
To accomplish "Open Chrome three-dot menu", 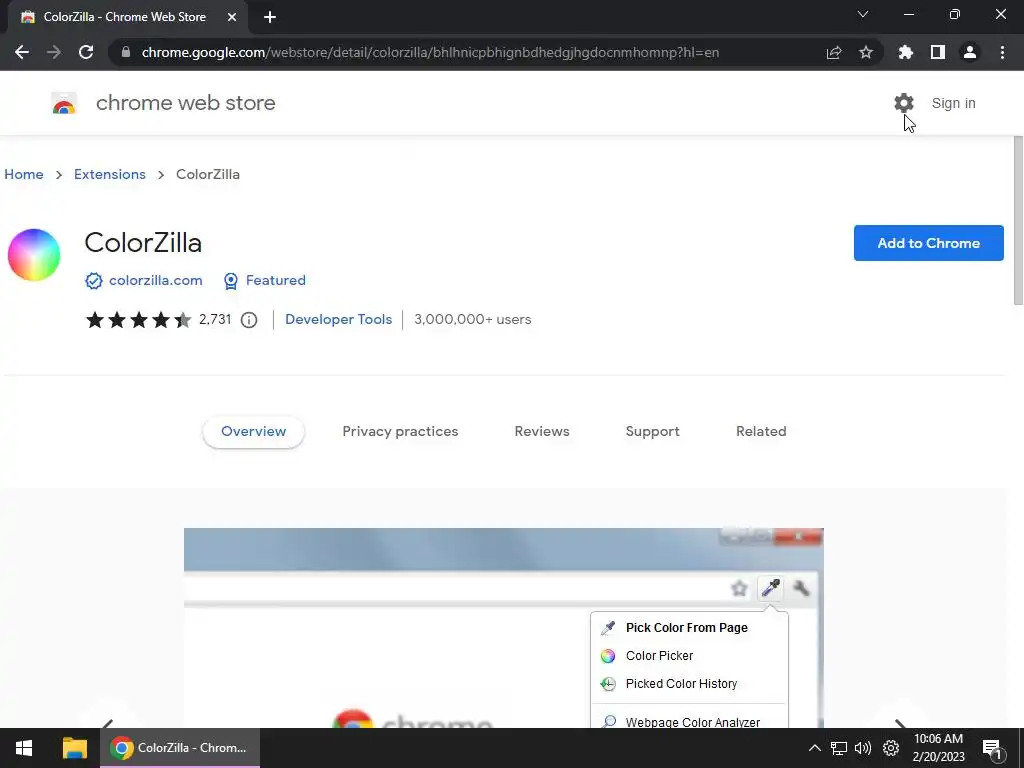I will (x=1002, y=52).
